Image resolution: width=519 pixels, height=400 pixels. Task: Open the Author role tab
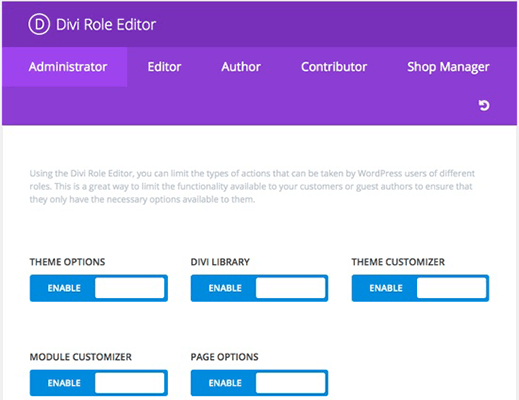pyautogui.click(x=241, y=67)
